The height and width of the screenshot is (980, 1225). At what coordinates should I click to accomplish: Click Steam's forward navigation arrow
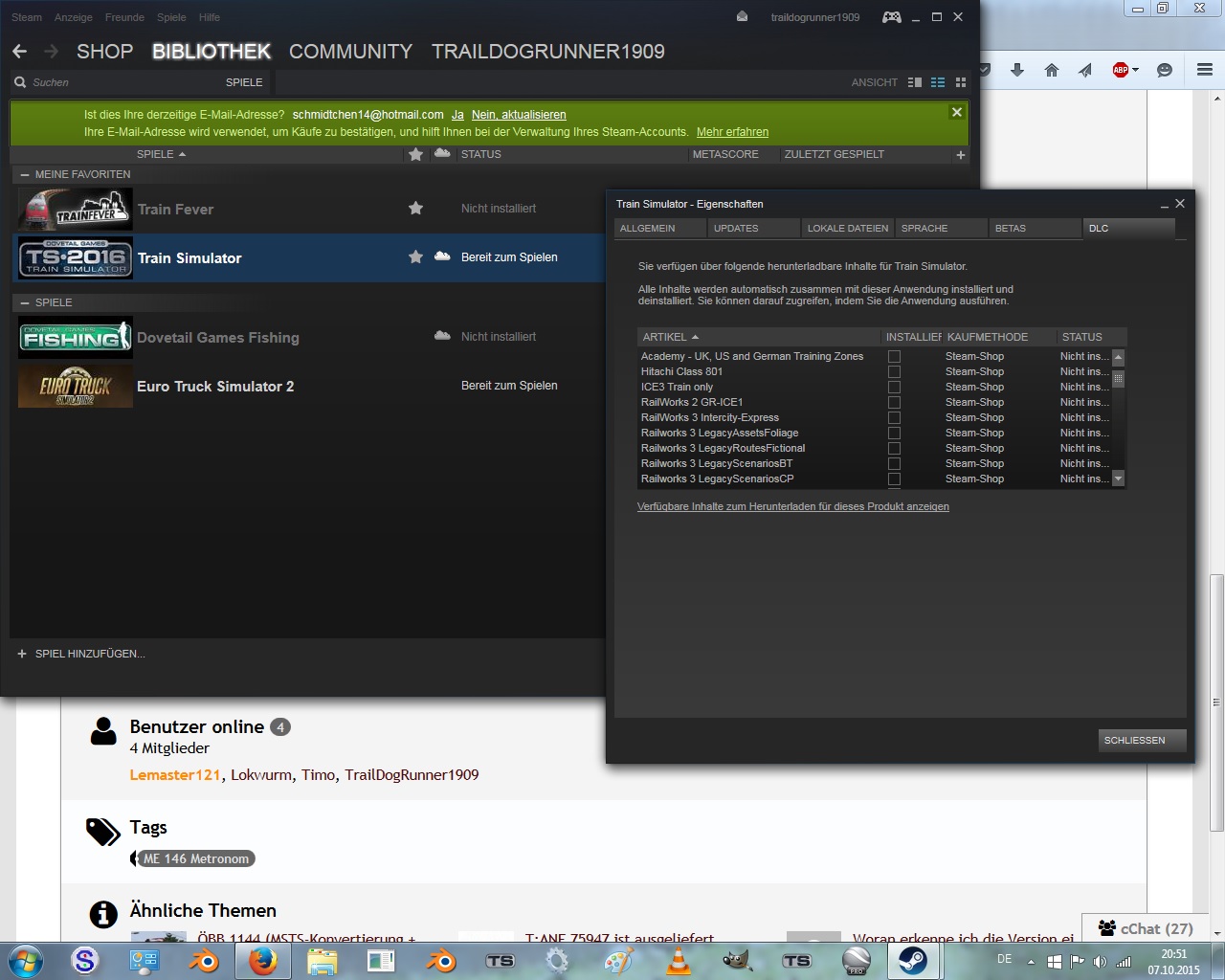click(x=52, y=52)
